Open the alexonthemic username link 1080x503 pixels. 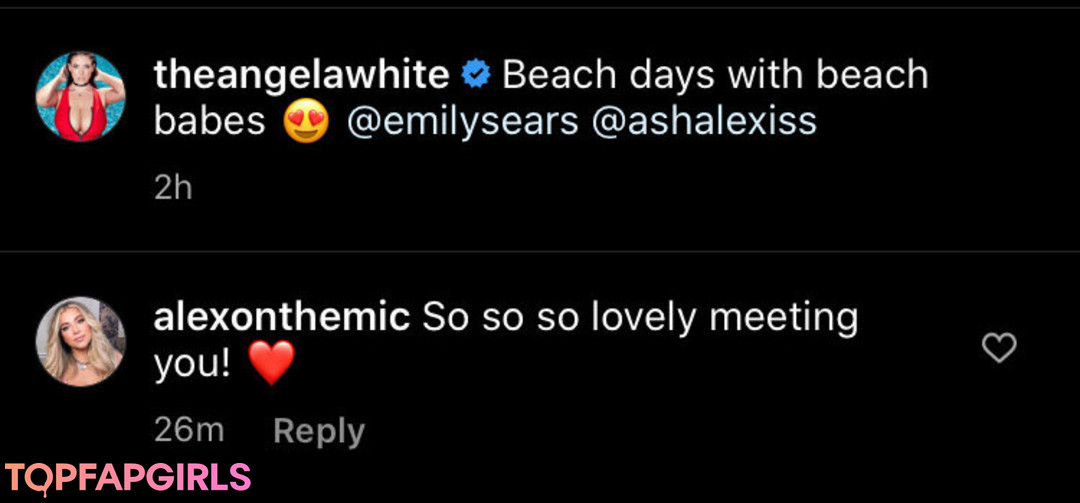point(282,318)
